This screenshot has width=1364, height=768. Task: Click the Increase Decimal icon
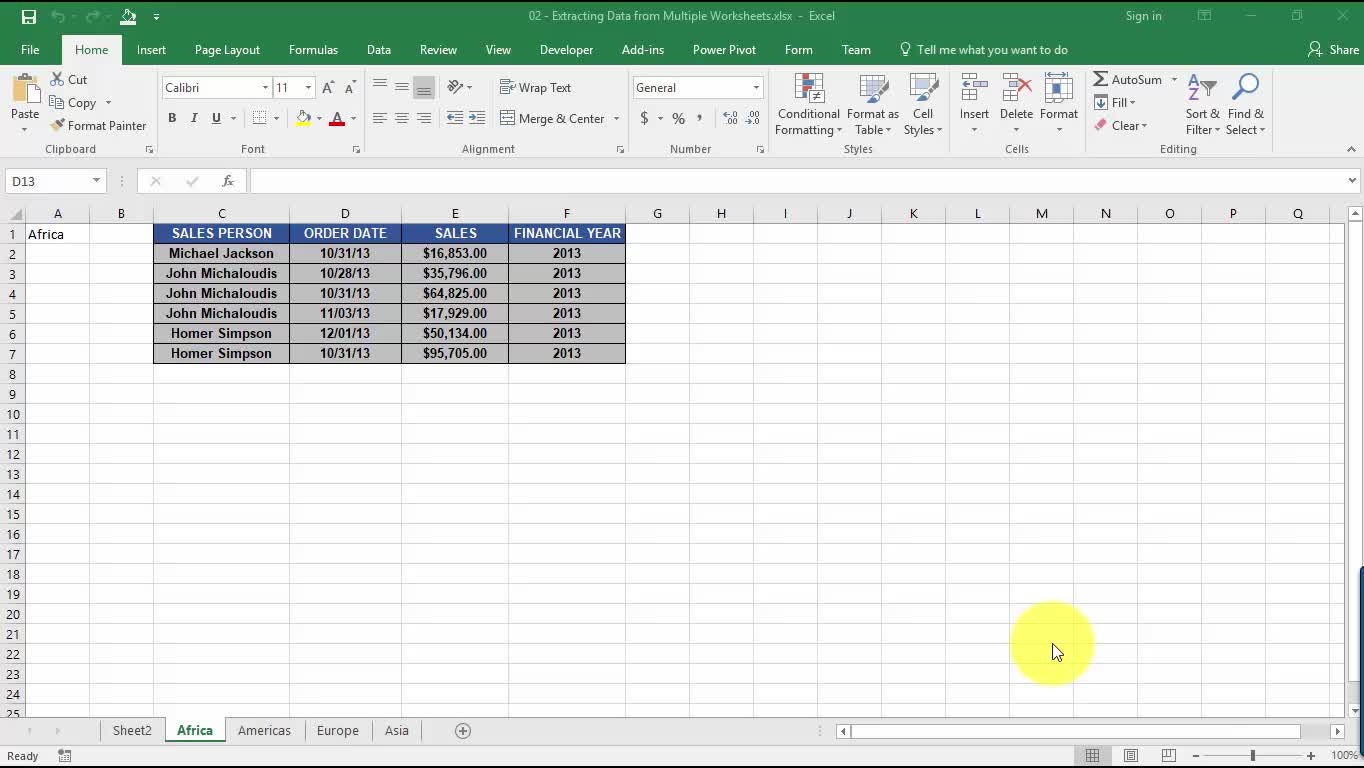tap(730, 118)
